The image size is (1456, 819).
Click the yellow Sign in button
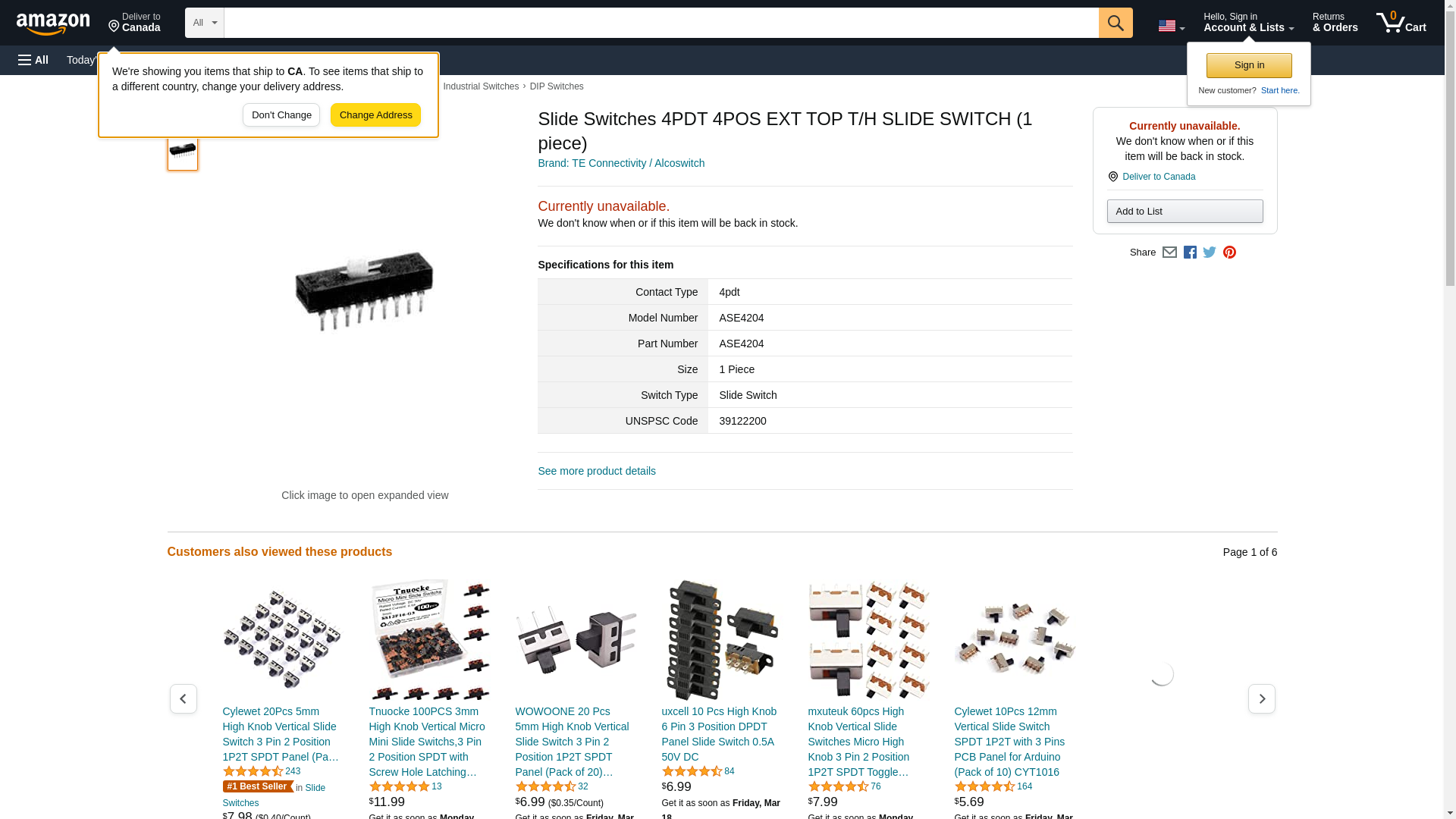tap(1249, 65)
